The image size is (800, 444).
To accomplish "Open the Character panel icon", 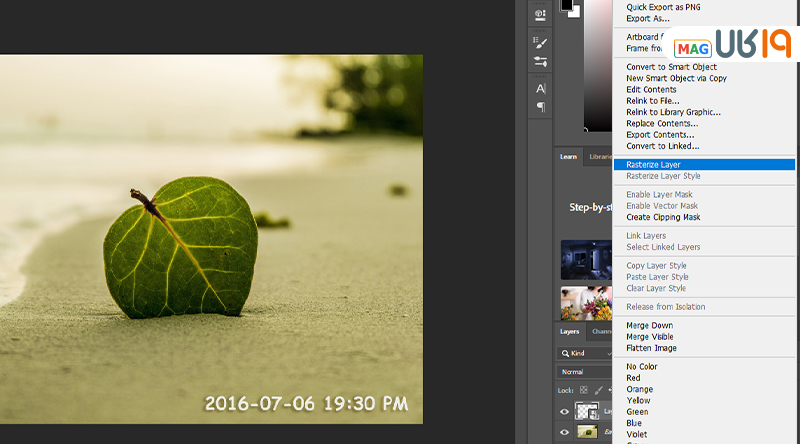I will 541,89.
